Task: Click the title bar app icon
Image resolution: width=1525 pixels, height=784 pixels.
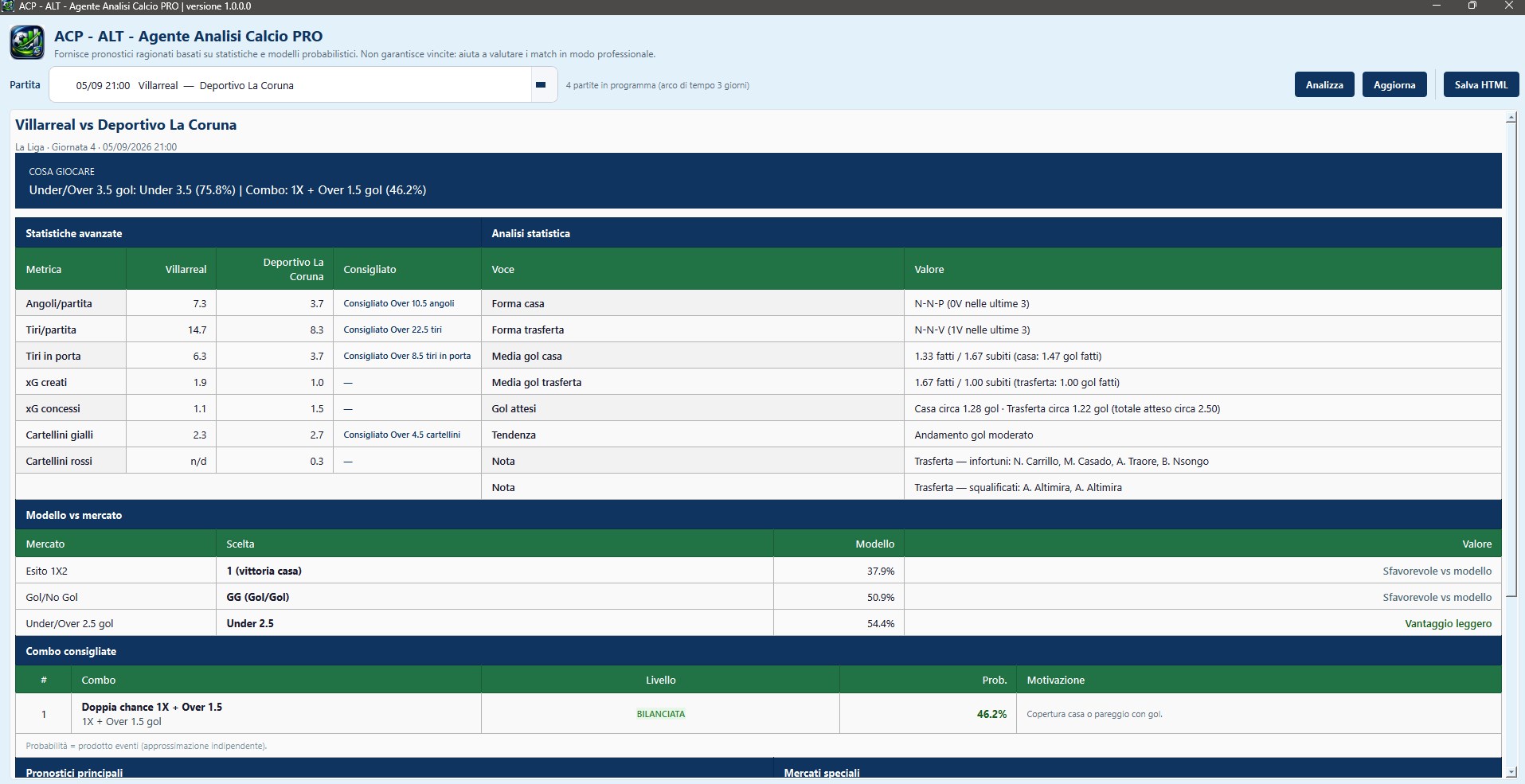Action: coord(8,6)
